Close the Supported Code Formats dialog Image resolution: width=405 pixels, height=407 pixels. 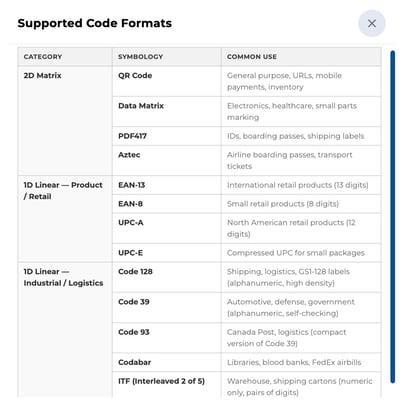[x=372, y=23]
